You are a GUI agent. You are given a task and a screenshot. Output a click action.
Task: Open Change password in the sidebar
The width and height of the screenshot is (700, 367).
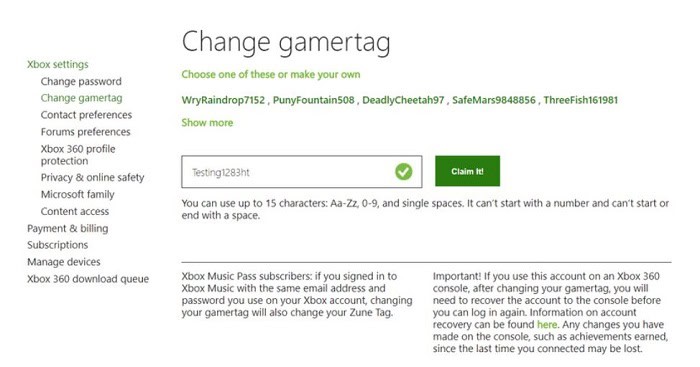(x=81, y=81)
